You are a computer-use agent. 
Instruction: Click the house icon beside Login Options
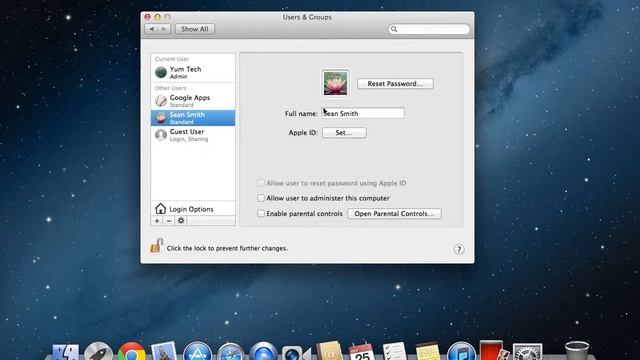pos(160,209)
